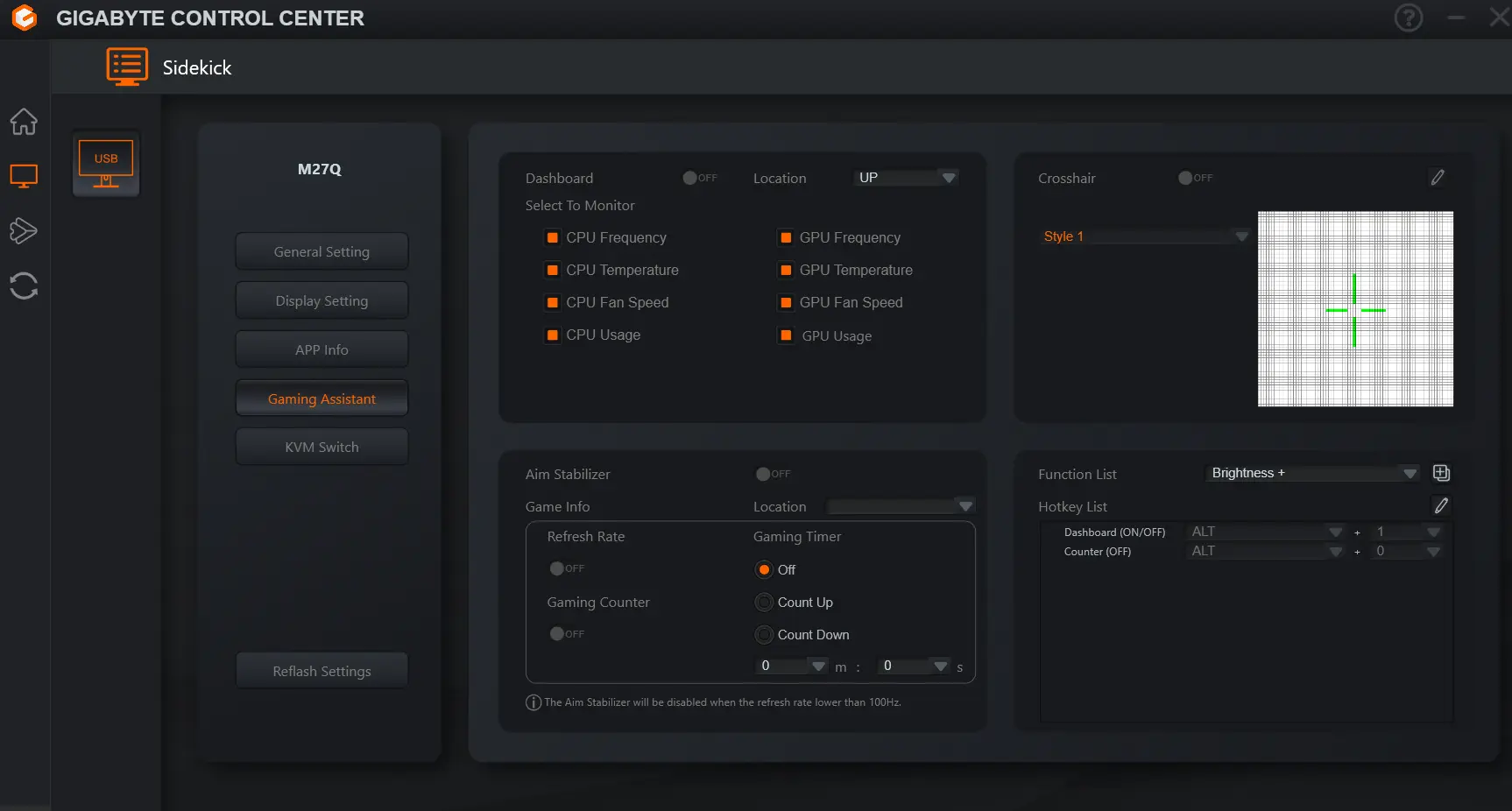The image size is (1512, 811).
Task: Add function with the plus icon
Action: tap(1441, 473)
